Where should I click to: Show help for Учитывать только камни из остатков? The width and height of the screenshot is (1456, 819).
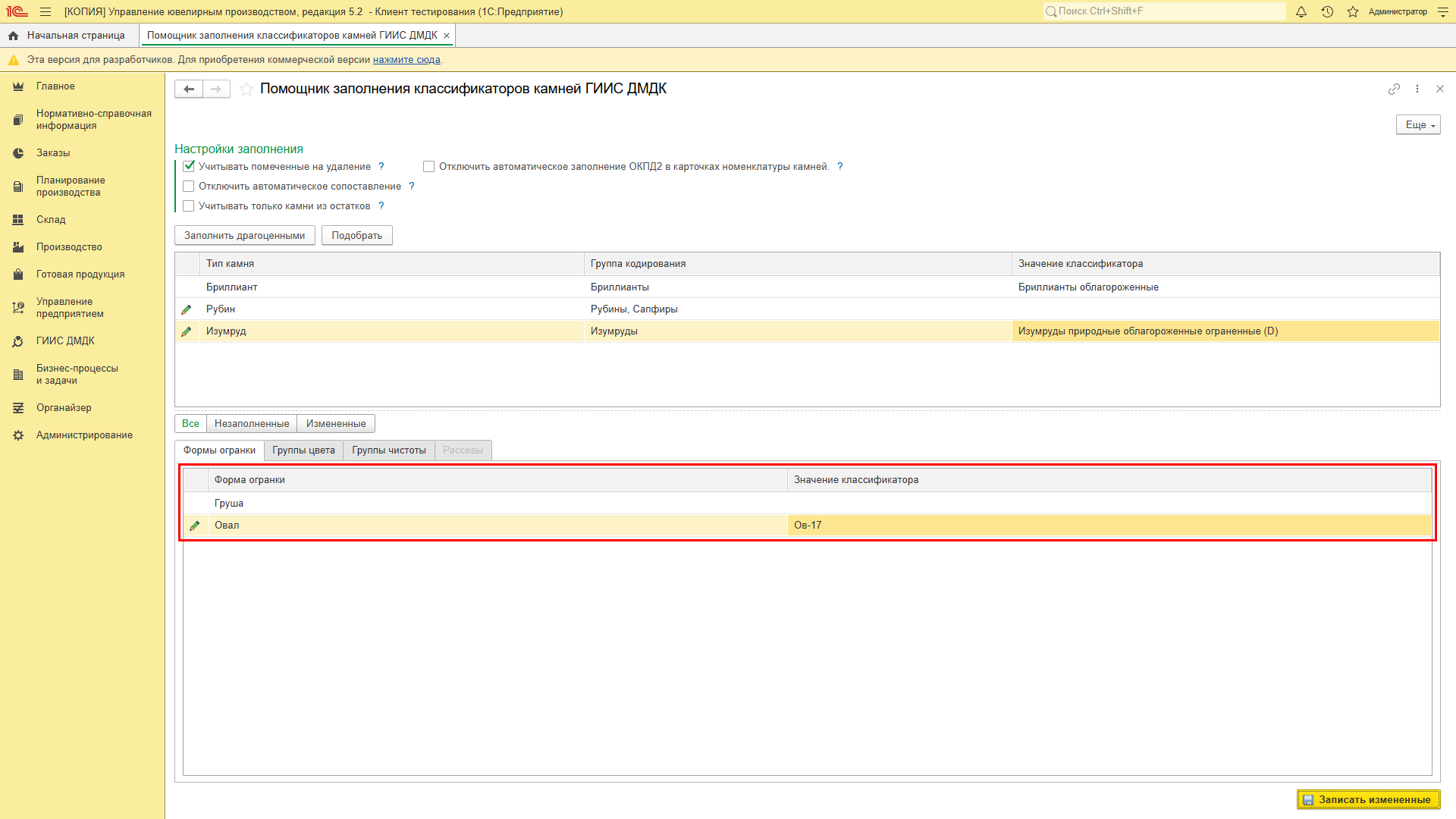point(381,206)
